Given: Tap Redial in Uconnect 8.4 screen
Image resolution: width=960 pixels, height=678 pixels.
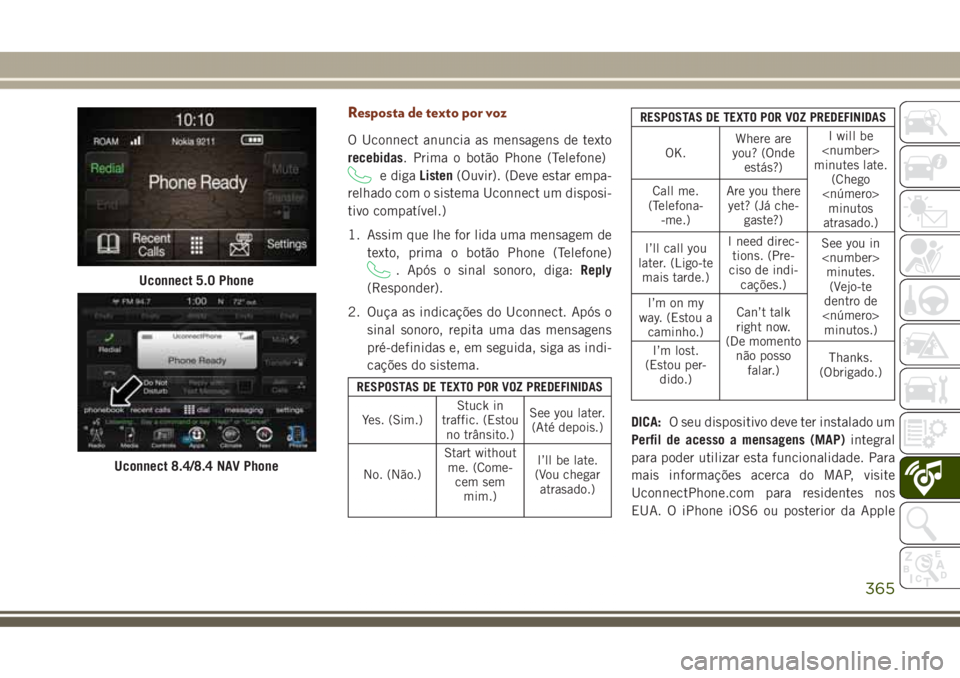Looking at the screenshot, I should click(110, 344).
